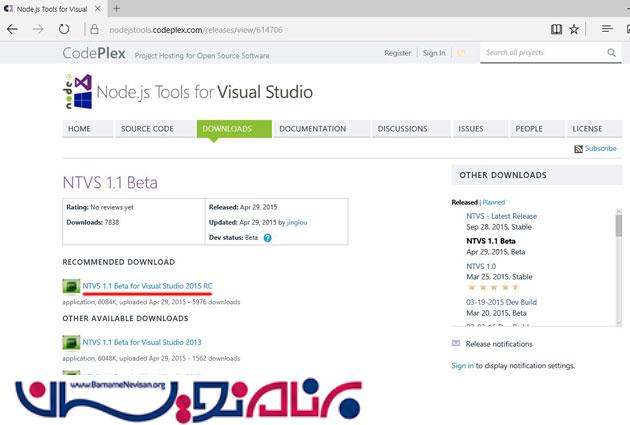Click the Release notifications label
The width and height of the screenshot is (630, 425).
[x=499, y=344]
